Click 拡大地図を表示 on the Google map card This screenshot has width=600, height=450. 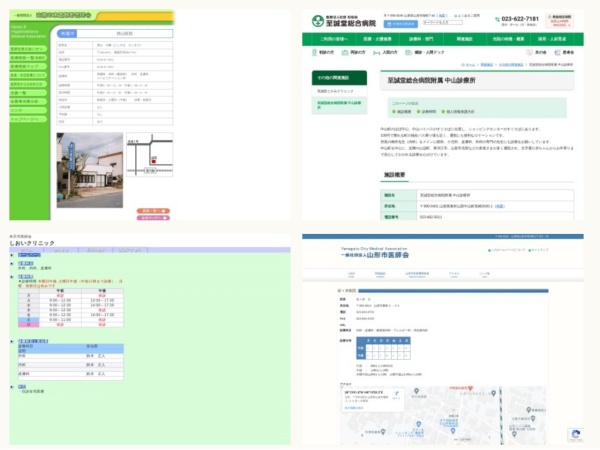(354, 408)
